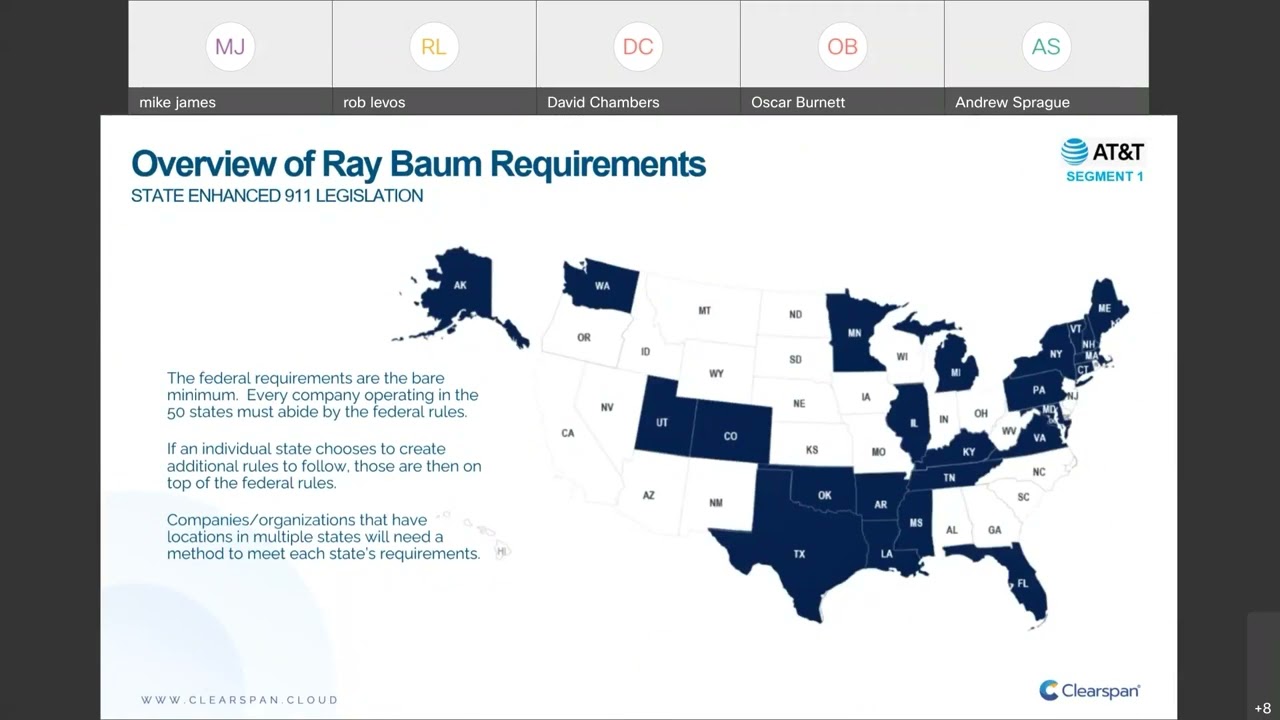Click the Utah (UT) state on map

pos(661,421)
